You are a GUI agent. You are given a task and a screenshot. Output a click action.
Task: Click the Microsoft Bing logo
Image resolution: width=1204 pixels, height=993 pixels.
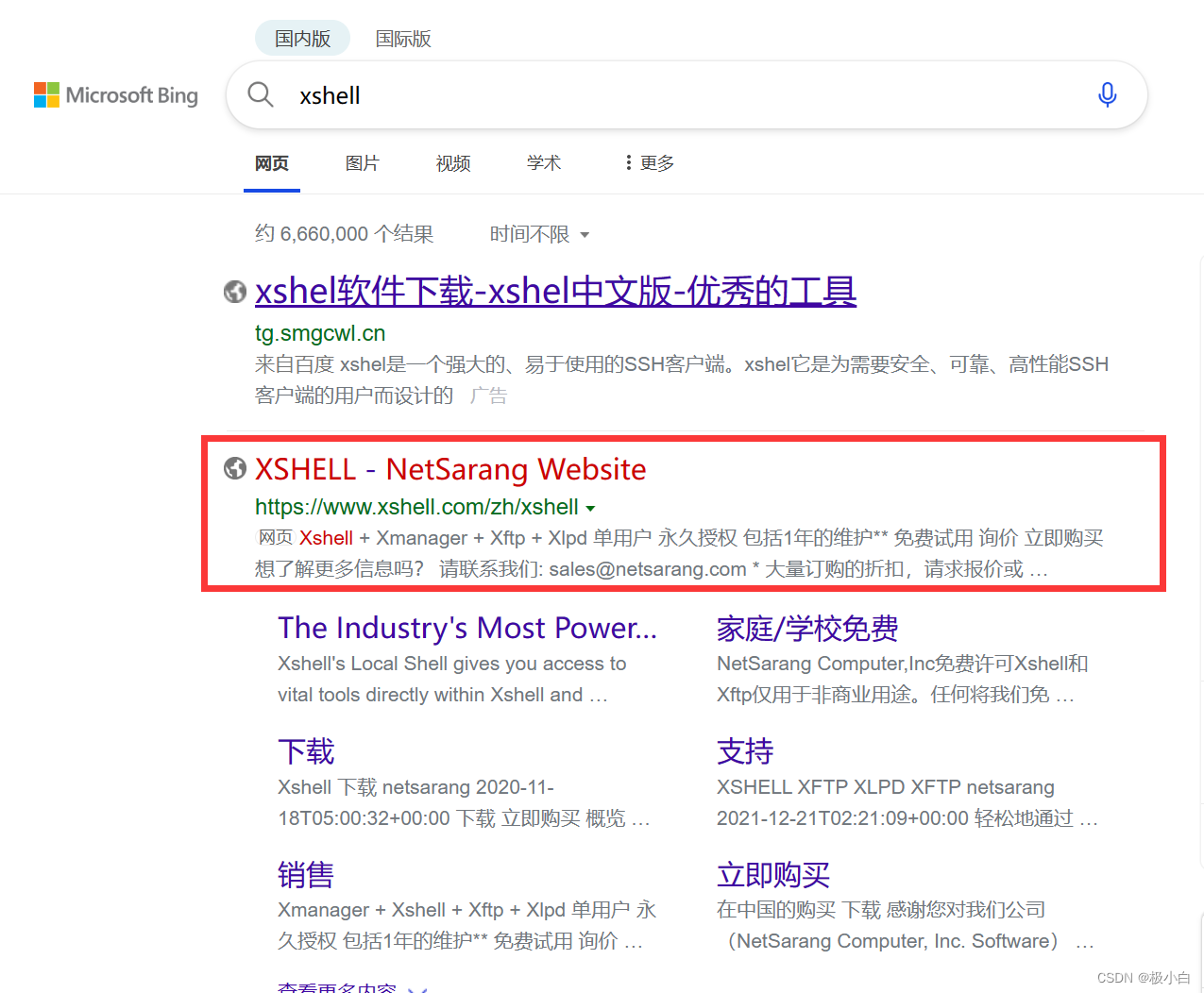pyautogui.click(x=116, y=95)
